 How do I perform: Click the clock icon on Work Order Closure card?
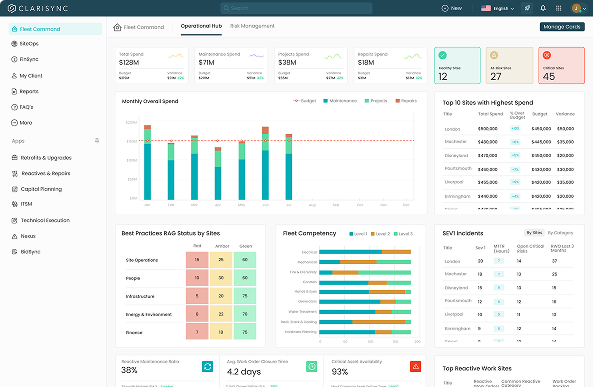311,366
